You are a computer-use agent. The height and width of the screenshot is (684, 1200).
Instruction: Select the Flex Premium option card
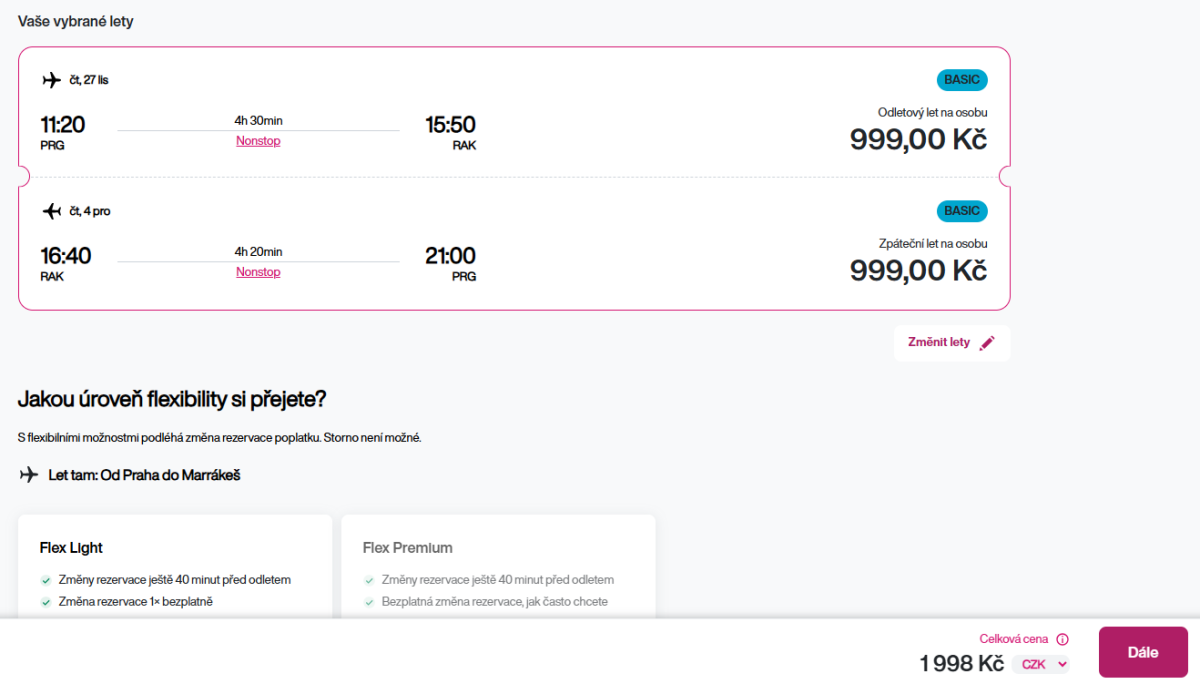498,565
